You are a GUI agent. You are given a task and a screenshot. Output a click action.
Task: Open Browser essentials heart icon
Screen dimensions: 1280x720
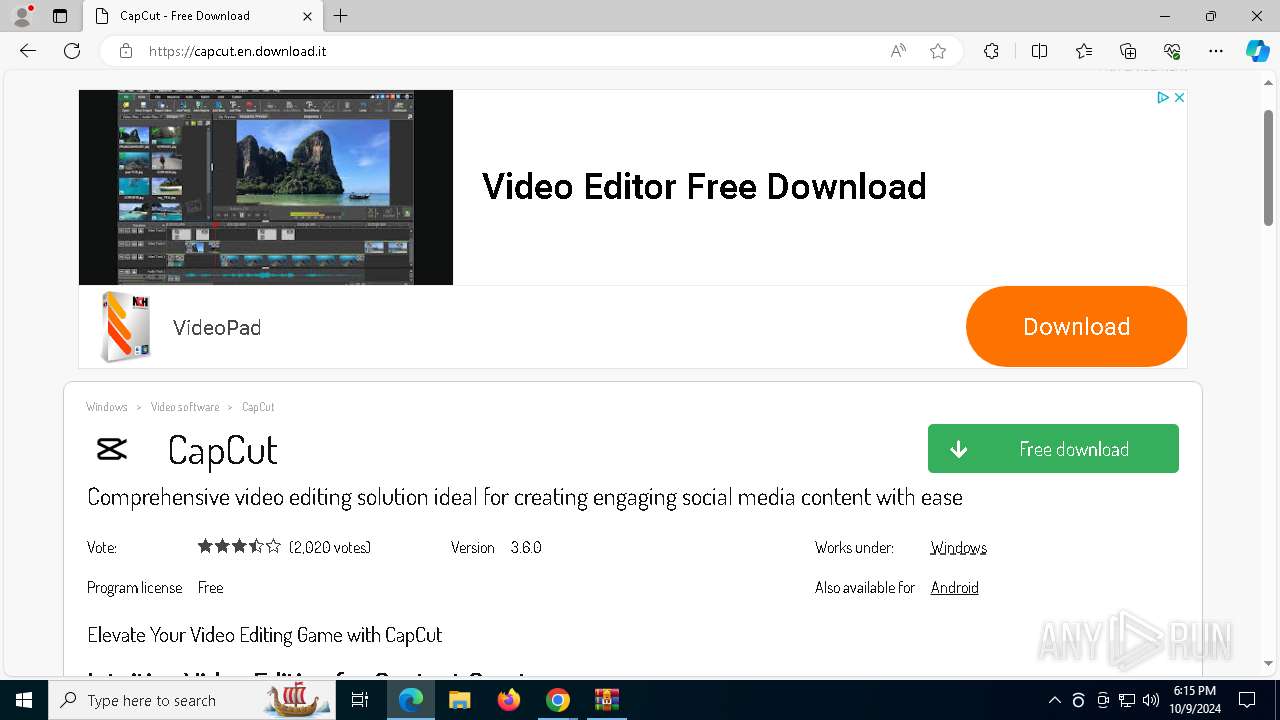pos(1172,51)
